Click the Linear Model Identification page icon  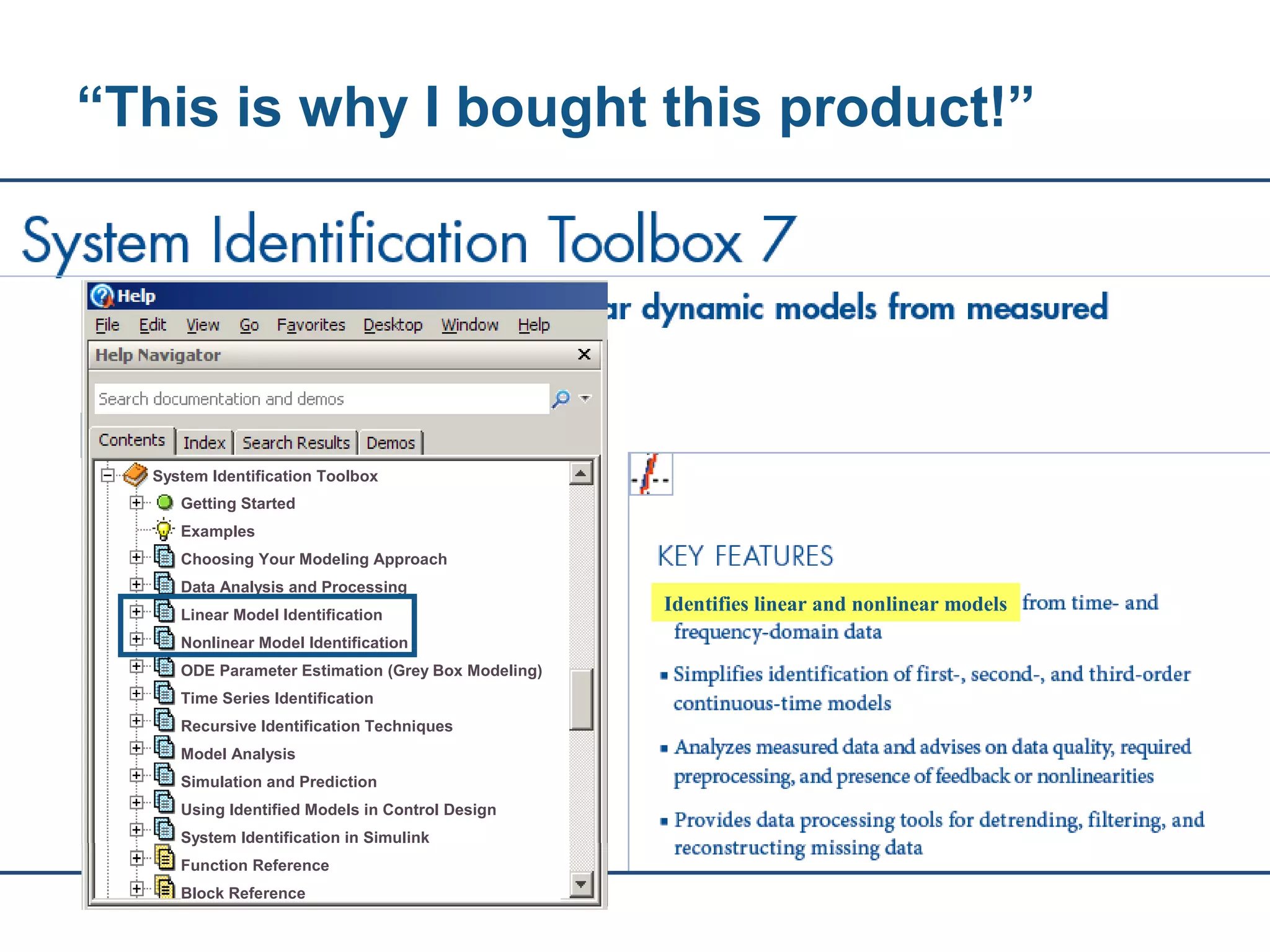tap(164, 611)
